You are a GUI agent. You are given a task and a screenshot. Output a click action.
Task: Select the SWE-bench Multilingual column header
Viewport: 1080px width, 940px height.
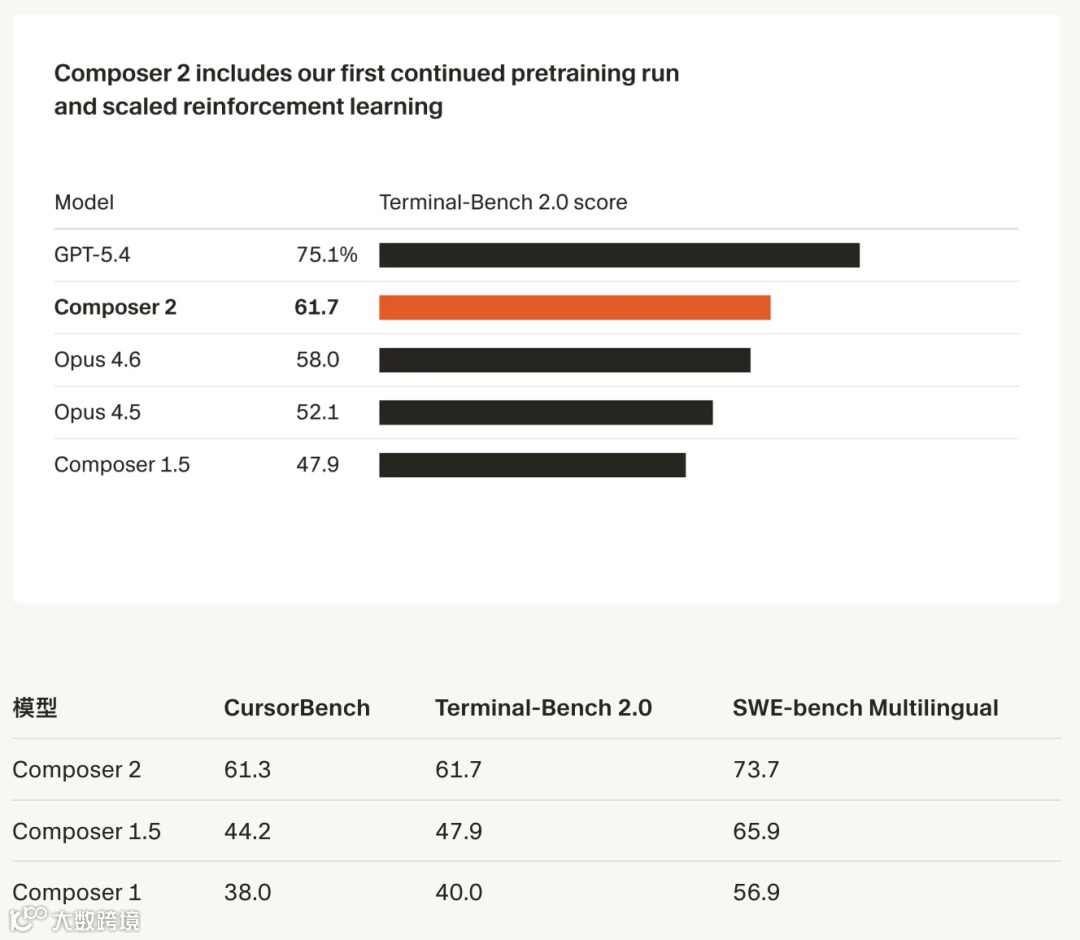pos(865,708)
